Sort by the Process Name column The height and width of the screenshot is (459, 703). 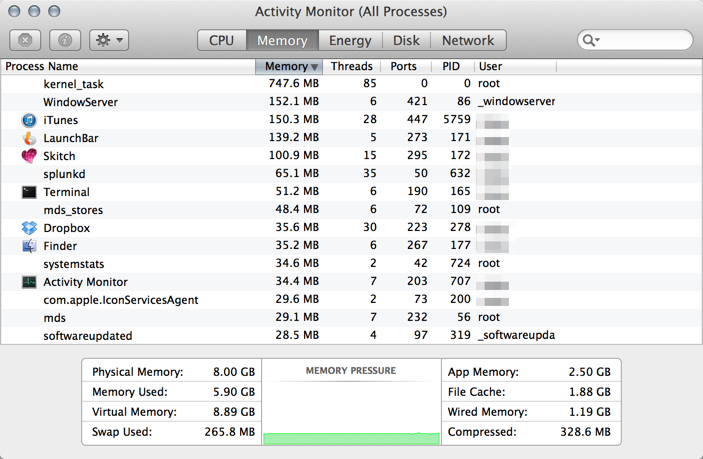tap(128, 66)
